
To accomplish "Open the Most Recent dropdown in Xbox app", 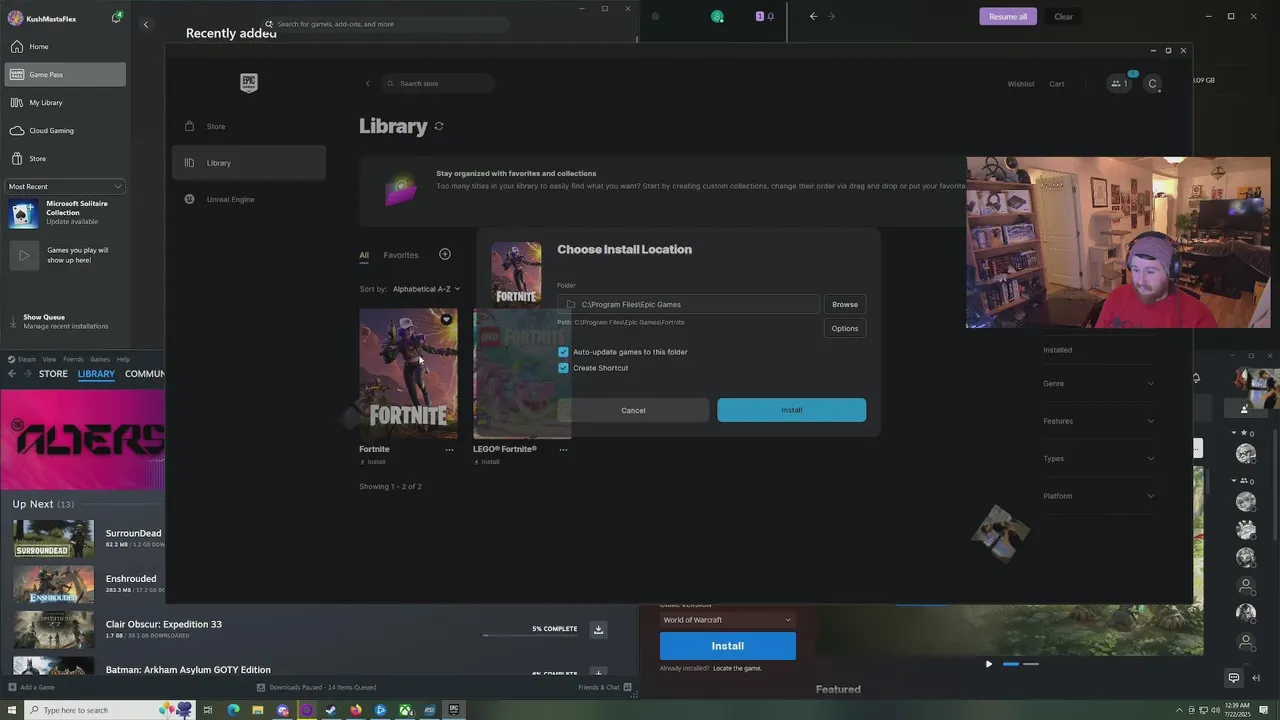I will (x=65, y=186).
